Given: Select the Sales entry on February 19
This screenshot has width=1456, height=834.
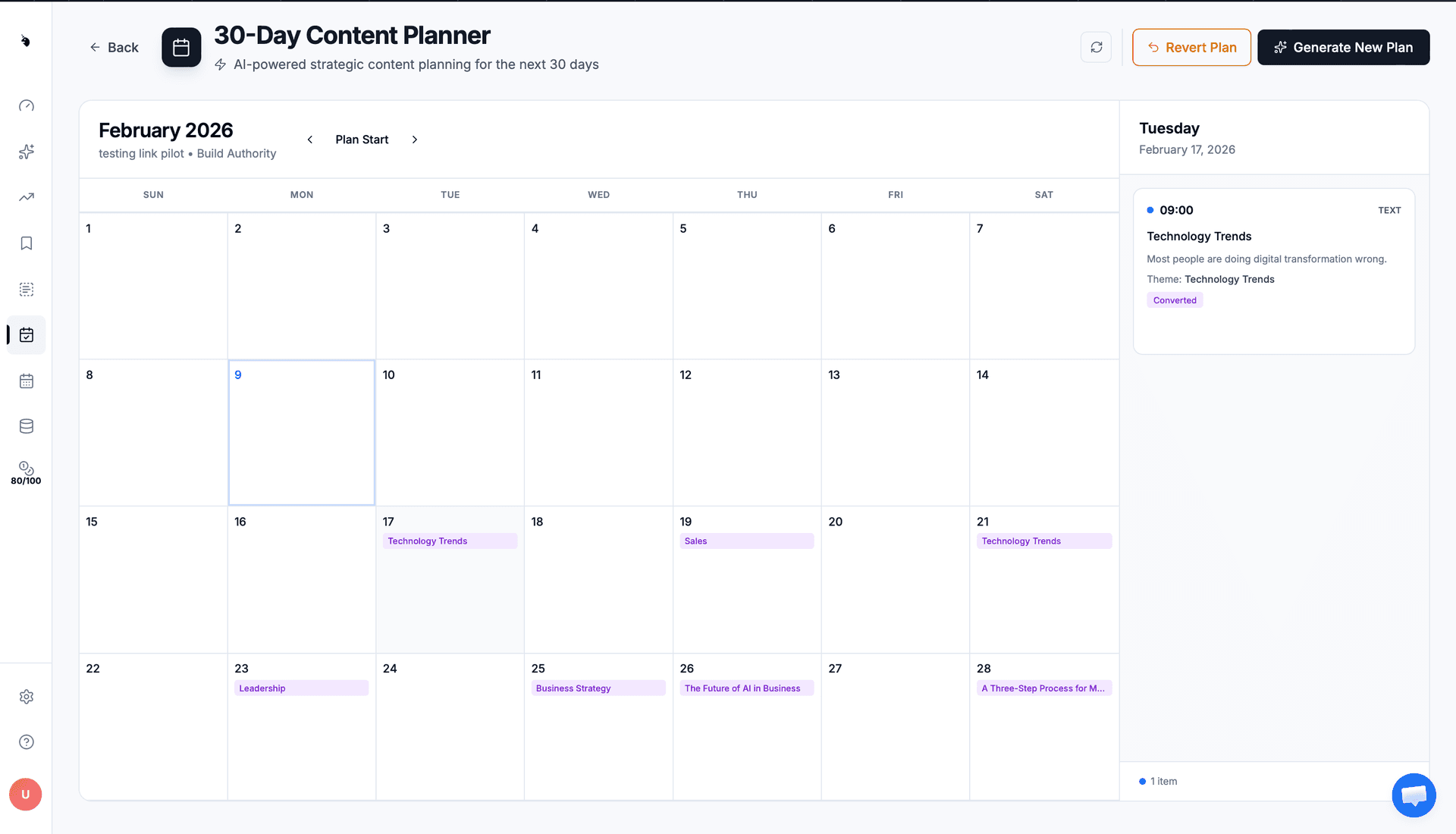Looking at the screenshot, I should tap(746, 541).
